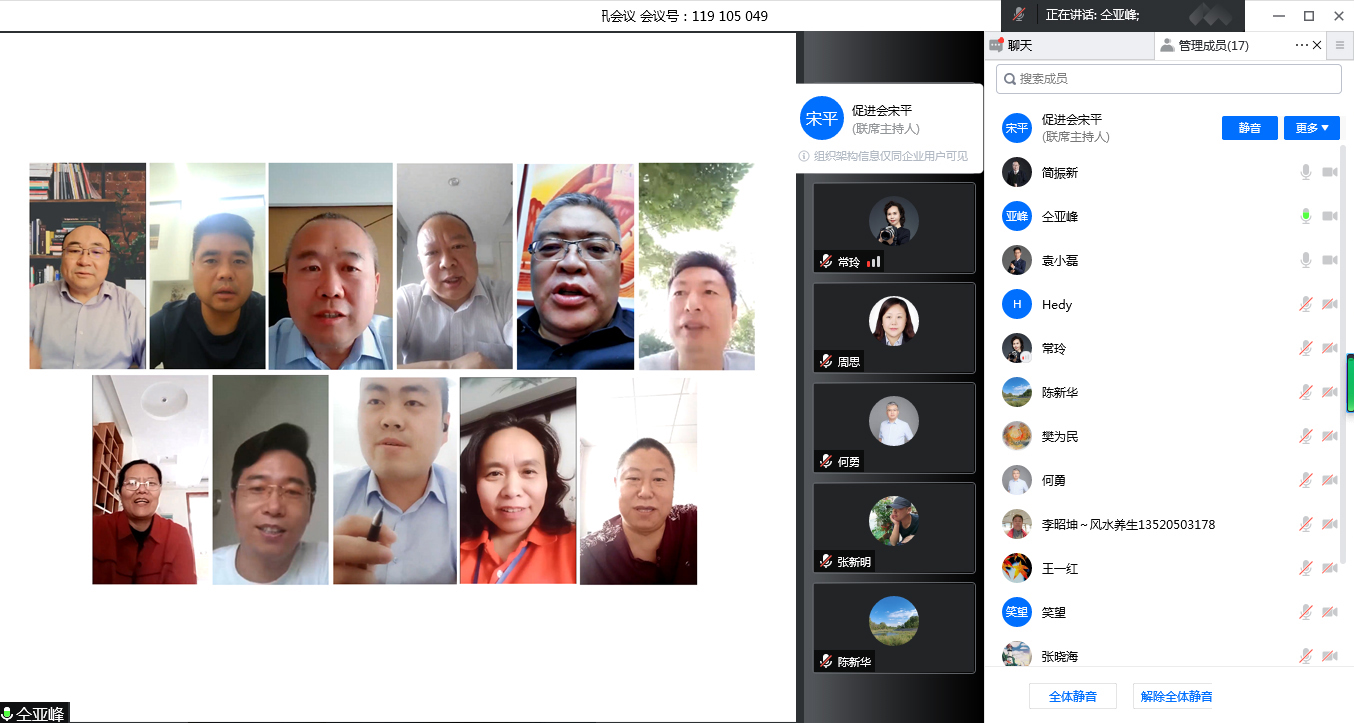Unmute microphone icon in 何勇's member row
Screen dimensions: 1354x723
pyautogui.click(x=1305, y=480)
